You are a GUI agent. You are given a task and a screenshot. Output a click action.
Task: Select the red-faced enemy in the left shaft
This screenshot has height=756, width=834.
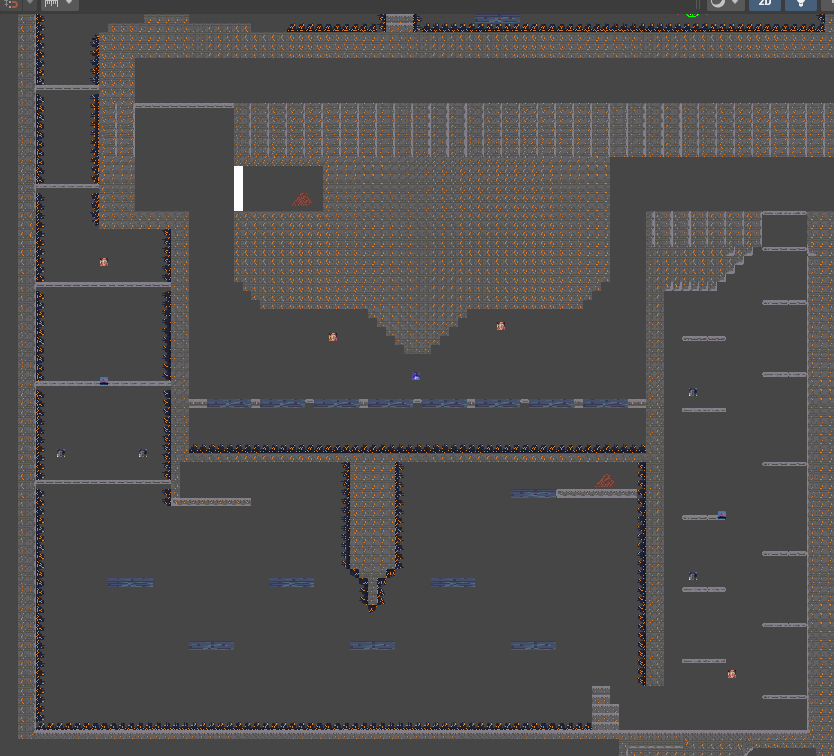104,262
